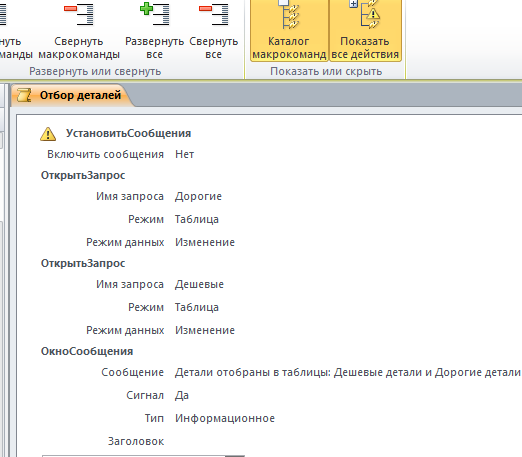
Task: Click the Включить сообщения label
Action: [x=105, y=154]
